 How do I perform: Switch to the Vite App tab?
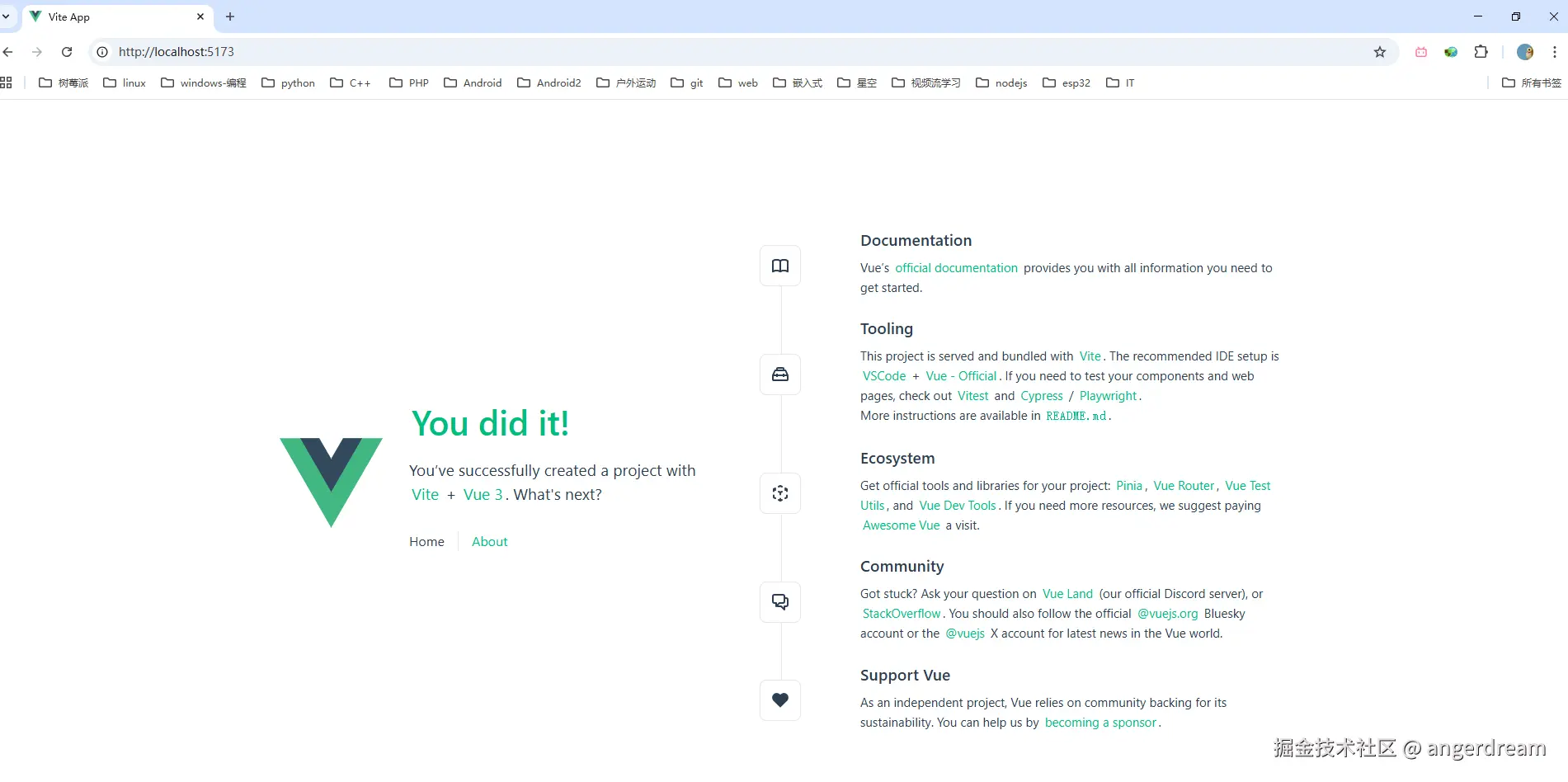(x=99, y=16)
